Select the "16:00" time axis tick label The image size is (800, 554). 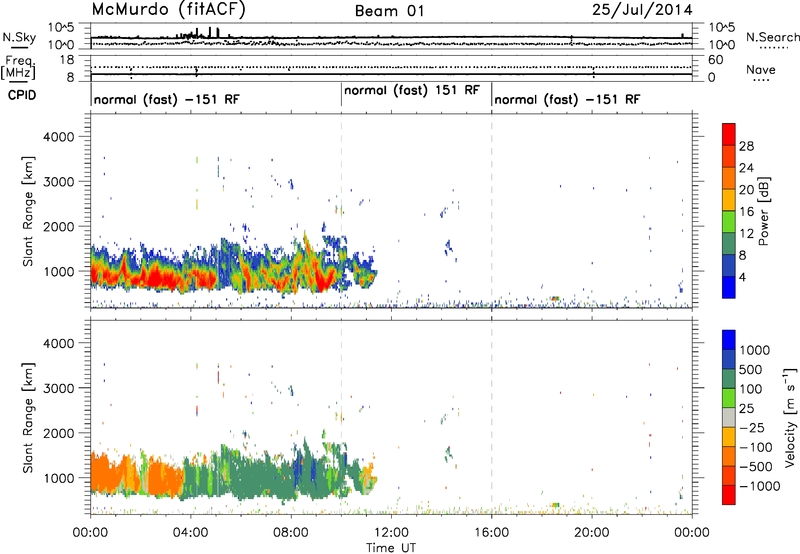tap(491, 533)
